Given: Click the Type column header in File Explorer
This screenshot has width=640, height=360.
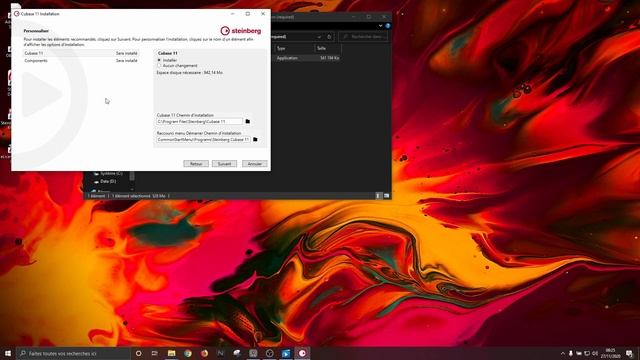Looking at the screenshot, I should click(294, 48).
